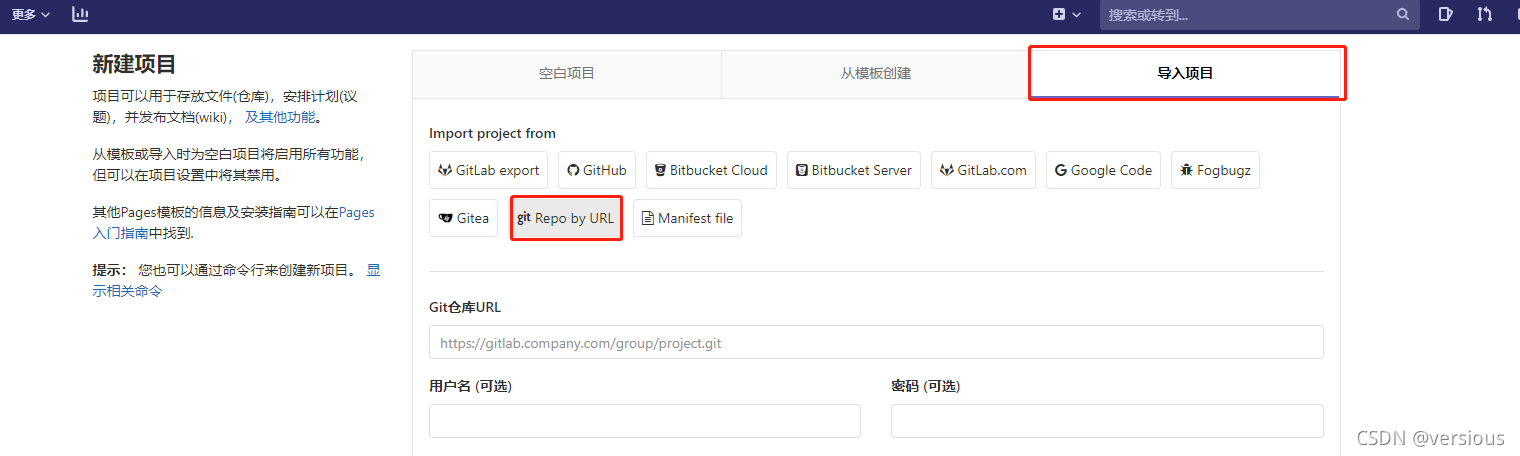
Task: Click the Repo by URL button
Action: point(566,218)
